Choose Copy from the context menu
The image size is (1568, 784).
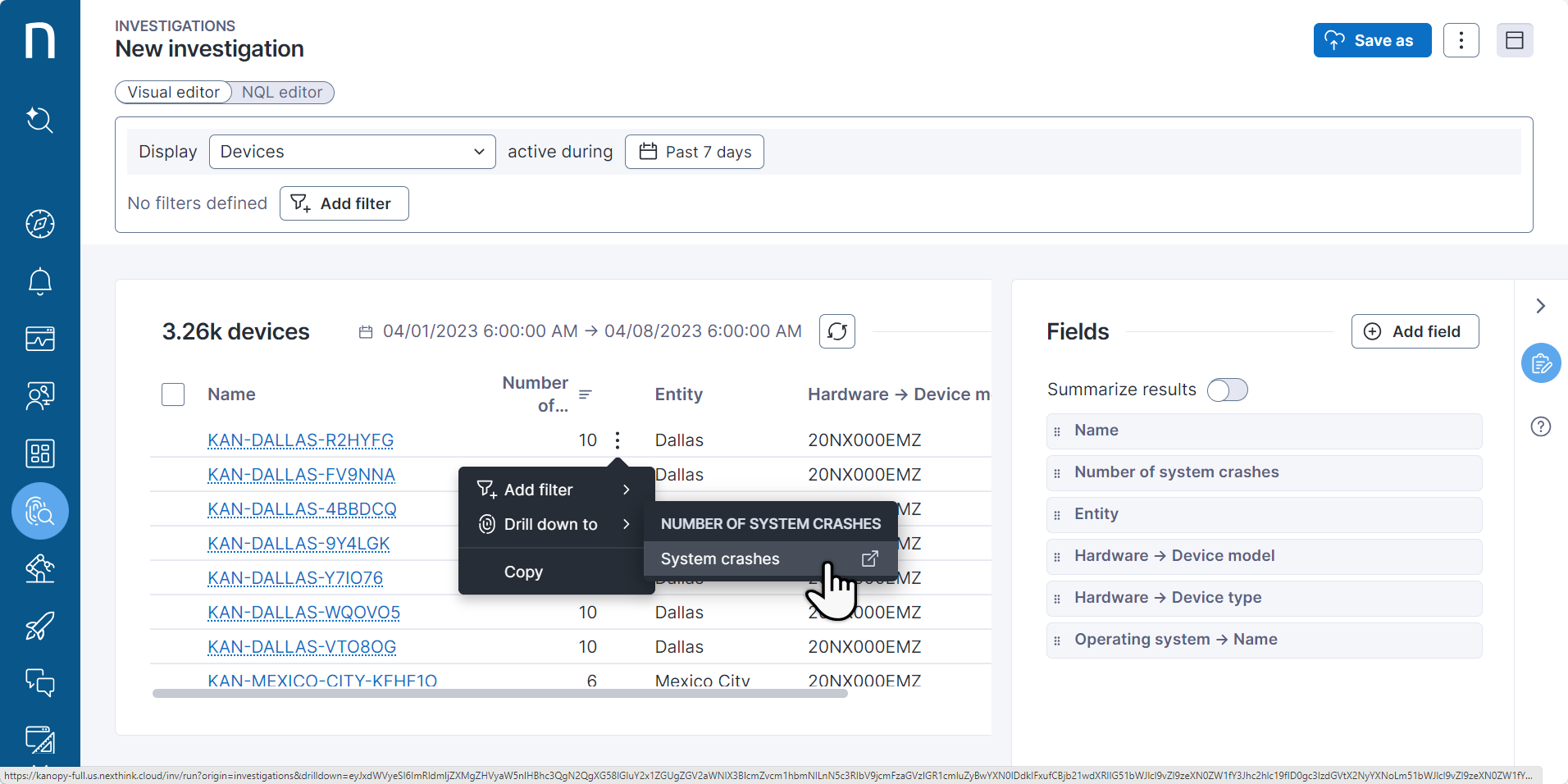pos(523,572)
